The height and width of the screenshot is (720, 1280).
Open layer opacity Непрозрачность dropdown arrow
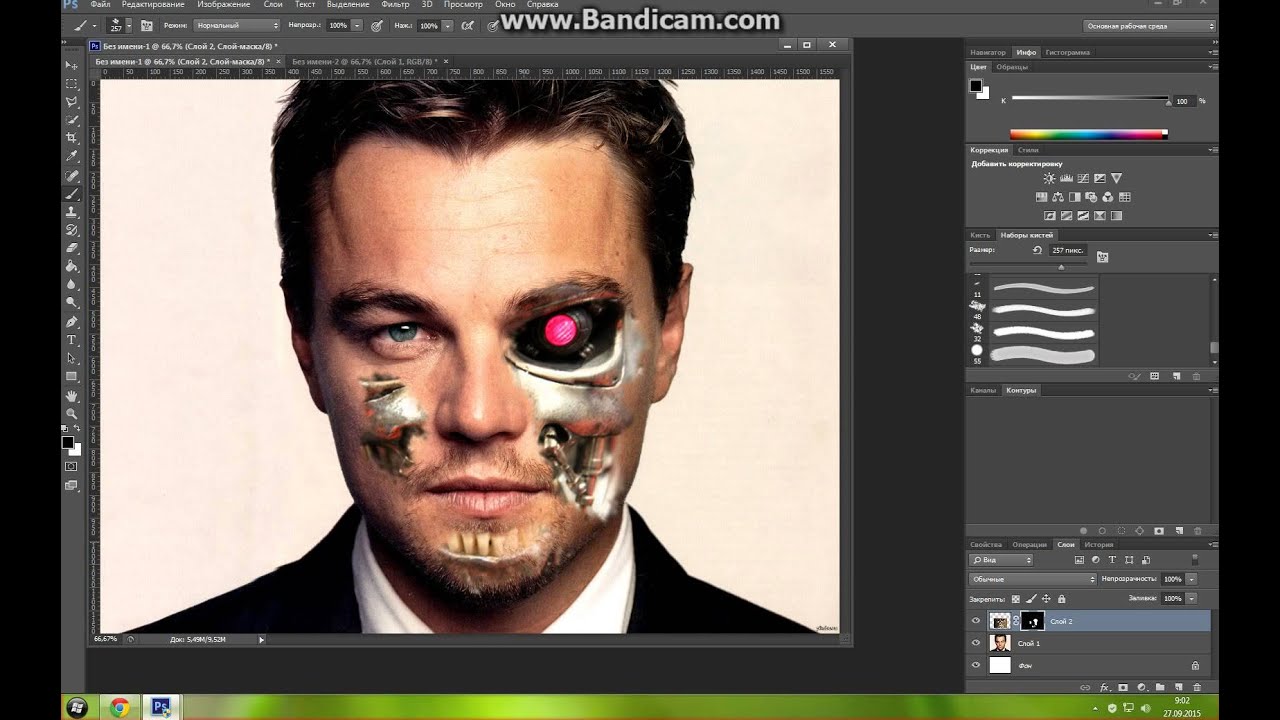point(1191,579)
